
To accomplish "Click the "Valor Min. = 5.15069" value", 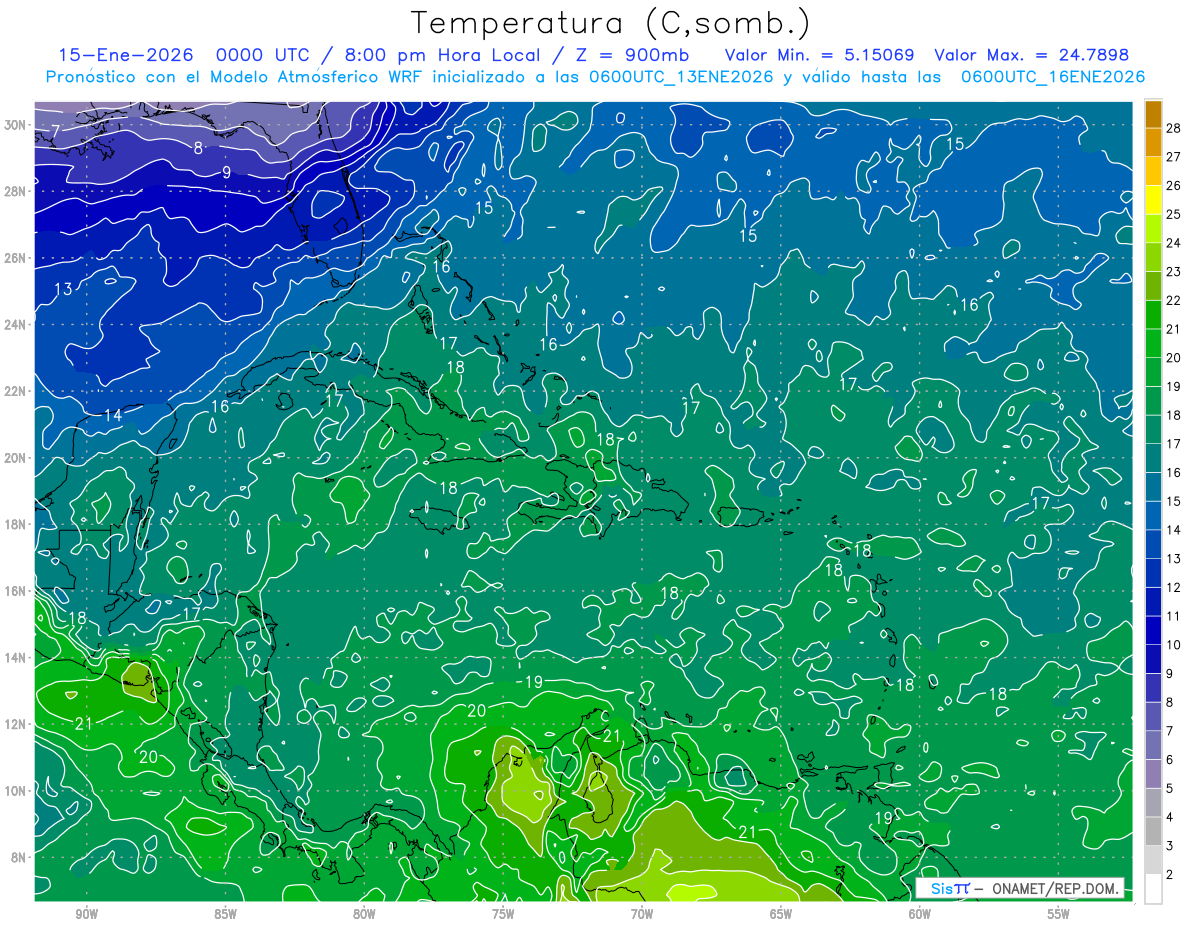I will click(820, 55).
